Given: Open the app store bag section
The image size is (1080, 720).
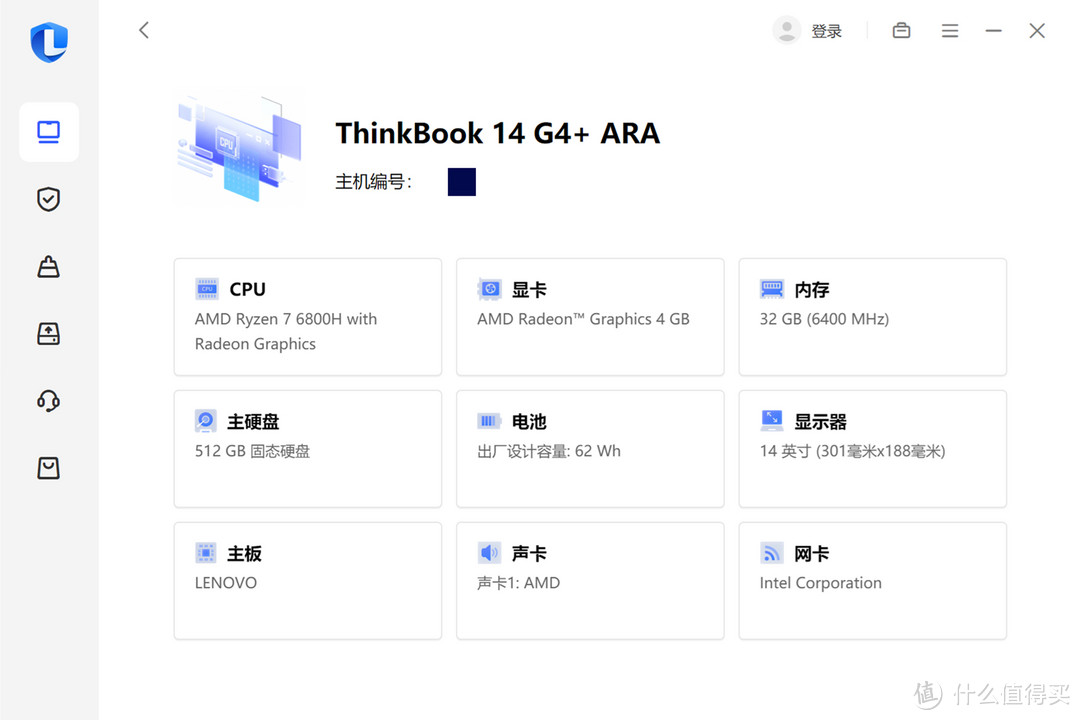Looking at the screenshot, I should 48,468.
